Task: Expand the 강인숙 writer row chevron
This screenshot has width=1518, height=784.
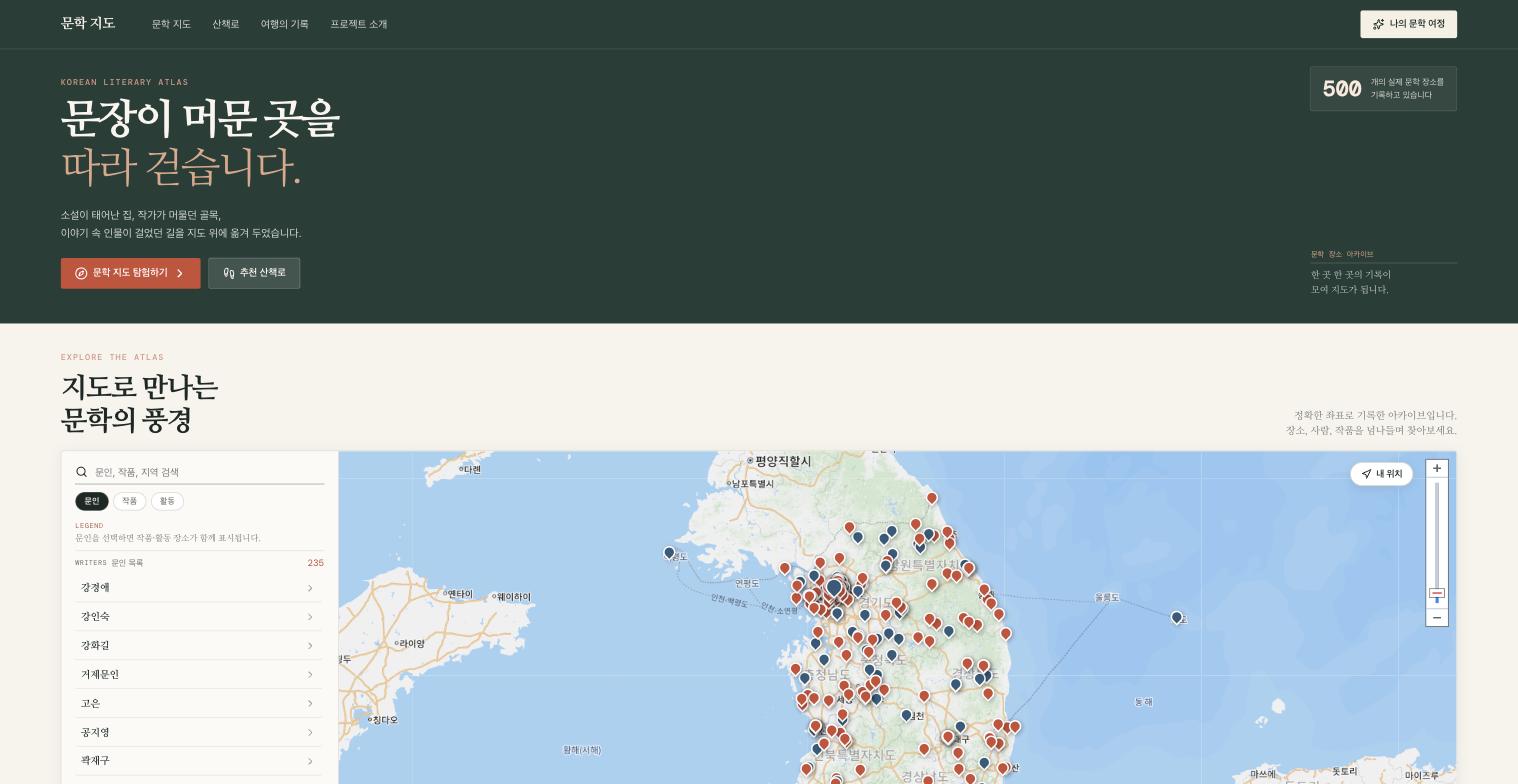Action: click(310, 617)
